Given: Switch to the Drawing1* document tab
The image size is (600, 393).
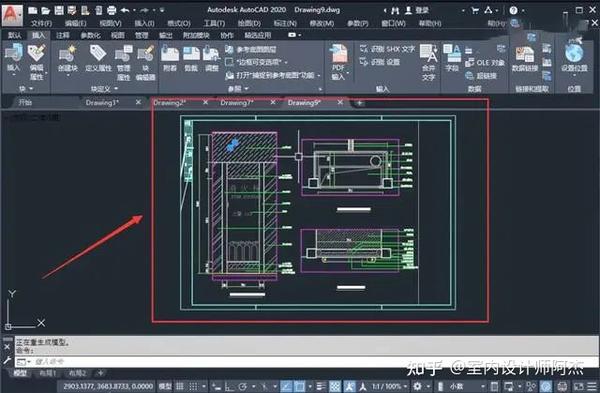Looking at the screenshot, I should click(x=102, y=103).
